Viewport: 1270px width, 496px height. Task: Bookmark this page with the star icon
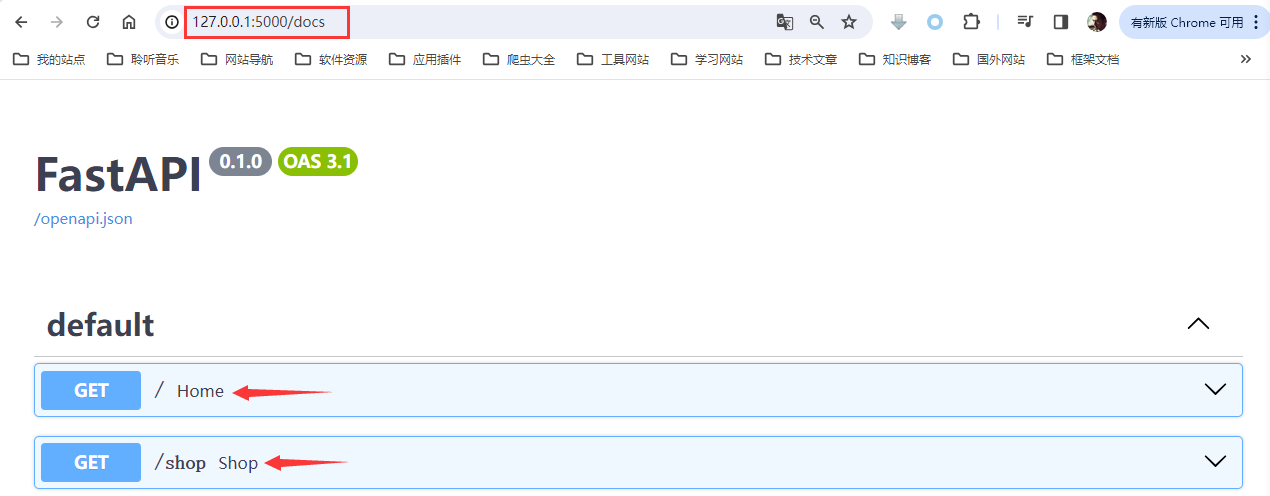pyautogui.click(x=849, y=22)
